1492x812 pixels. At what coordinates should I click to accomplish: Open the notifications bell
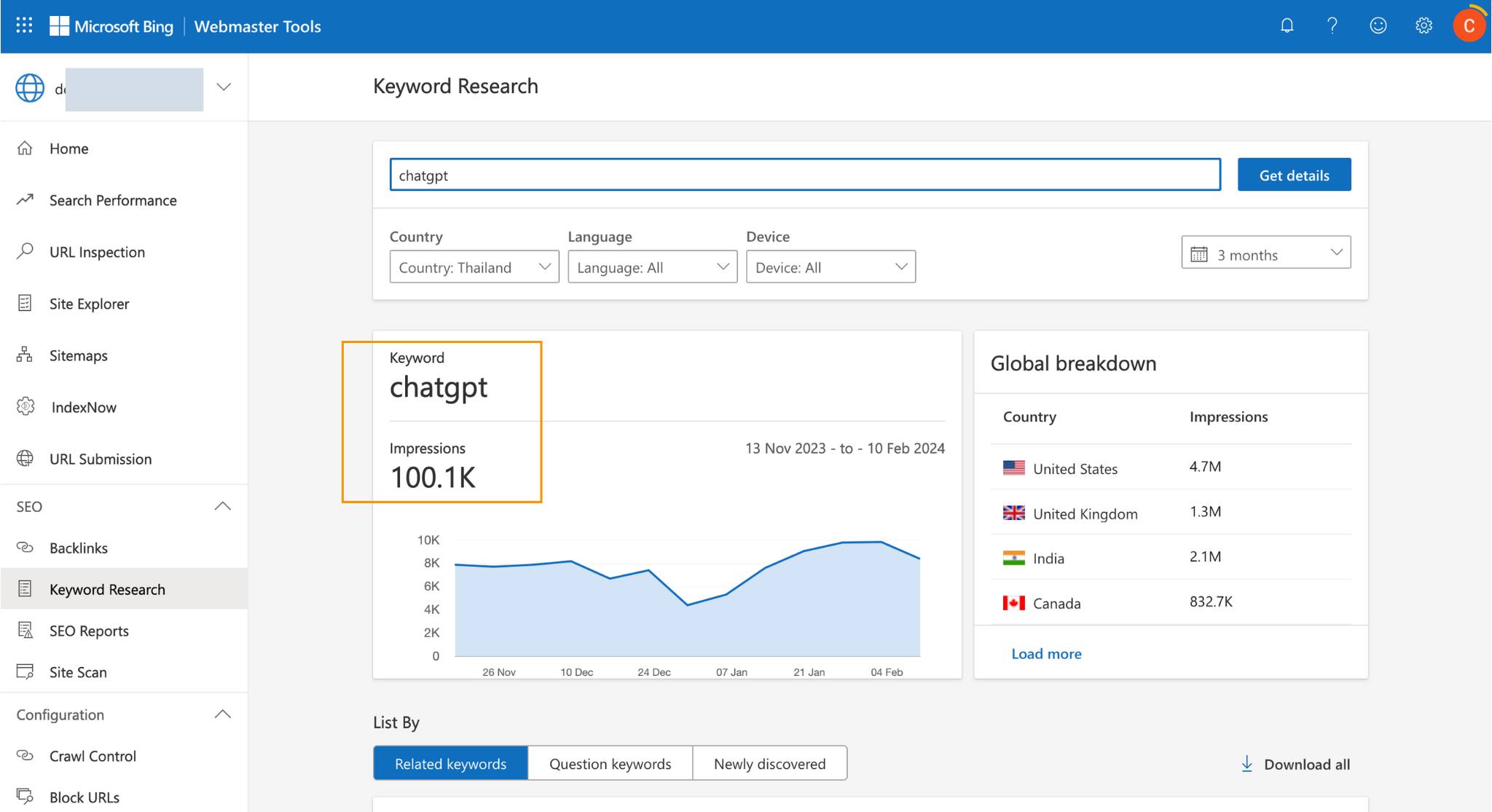(1287, 25)
